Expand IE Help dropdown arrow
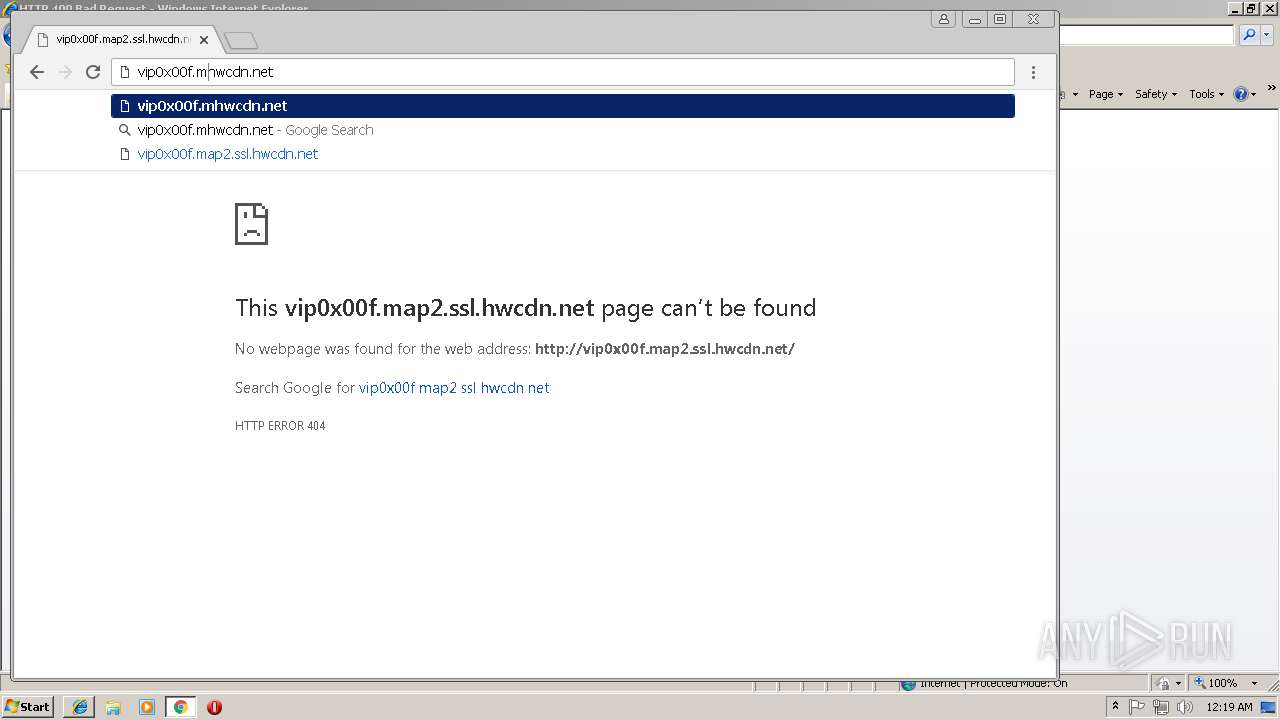The image size is (1280, 720). coord(1253,94)
